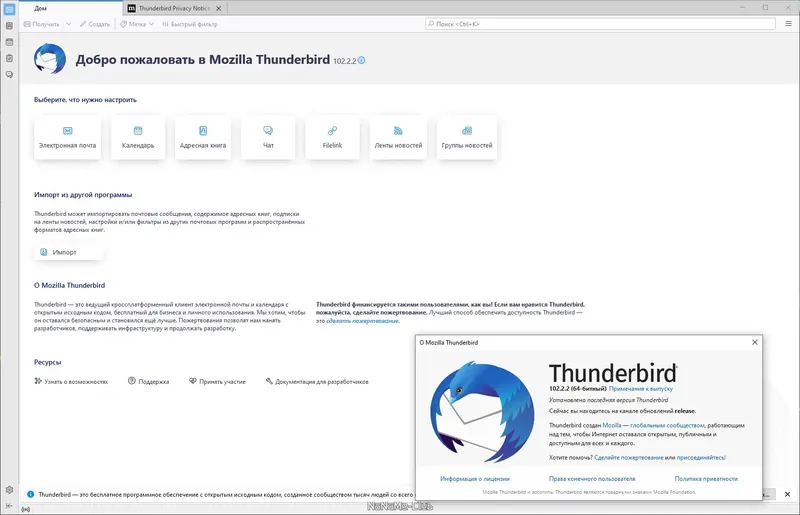Expand the Получить dropdown arrow
This screenshot has width=800, height=515.
point(68,24)
